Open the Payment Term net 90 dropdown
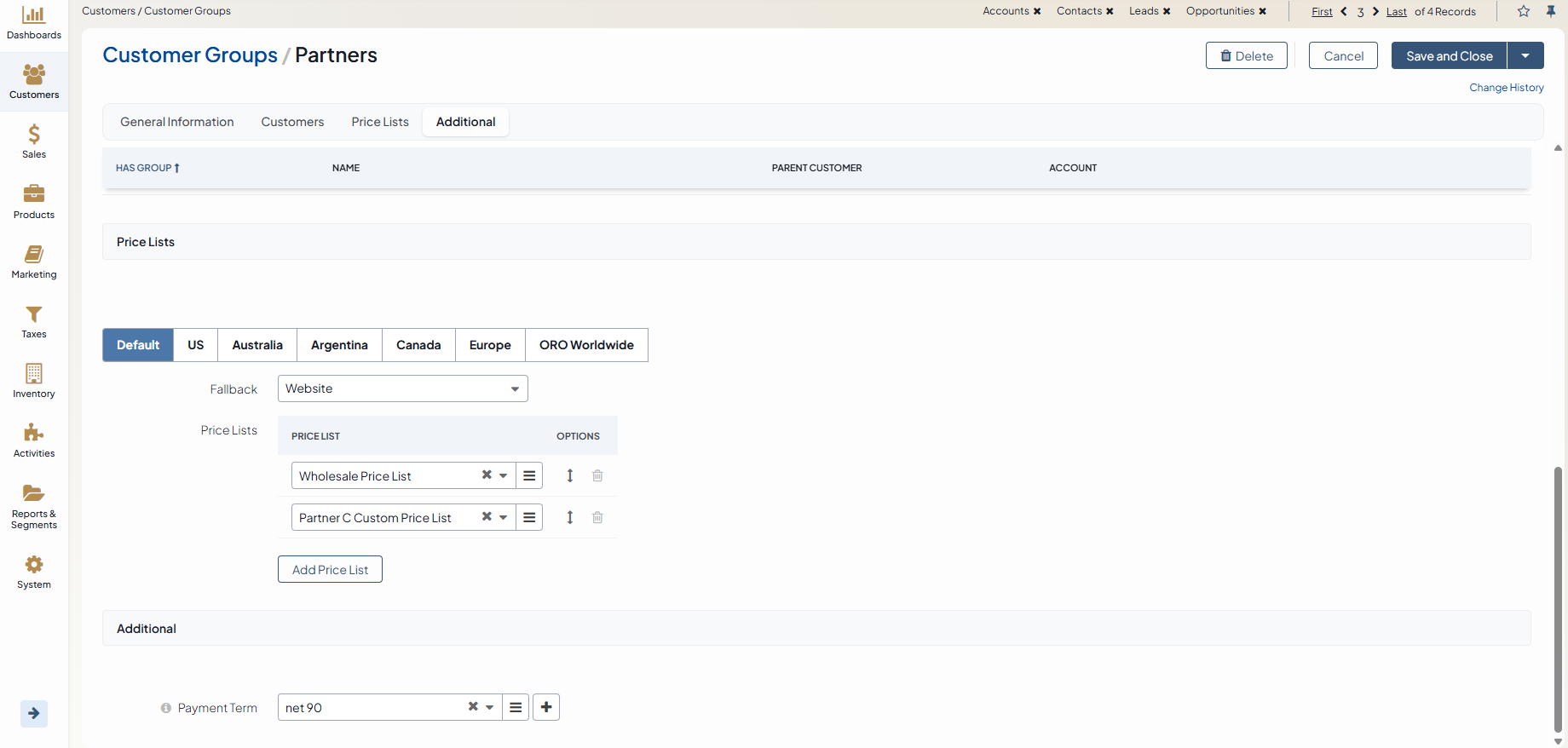Screen dimensions: 1568x748 coord(488,707)
